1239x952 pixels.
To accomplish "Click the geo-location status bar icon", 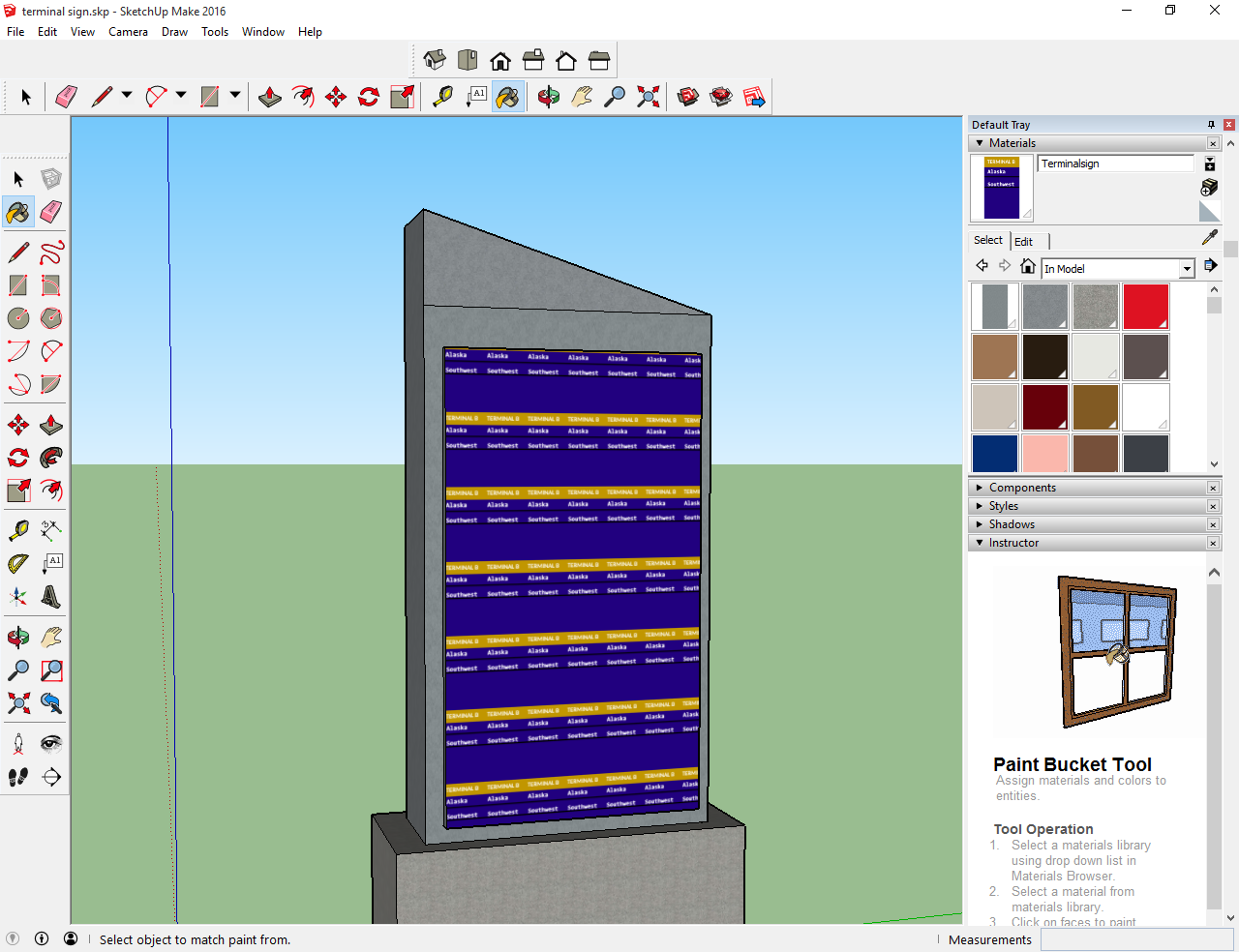I will point(13,938).
